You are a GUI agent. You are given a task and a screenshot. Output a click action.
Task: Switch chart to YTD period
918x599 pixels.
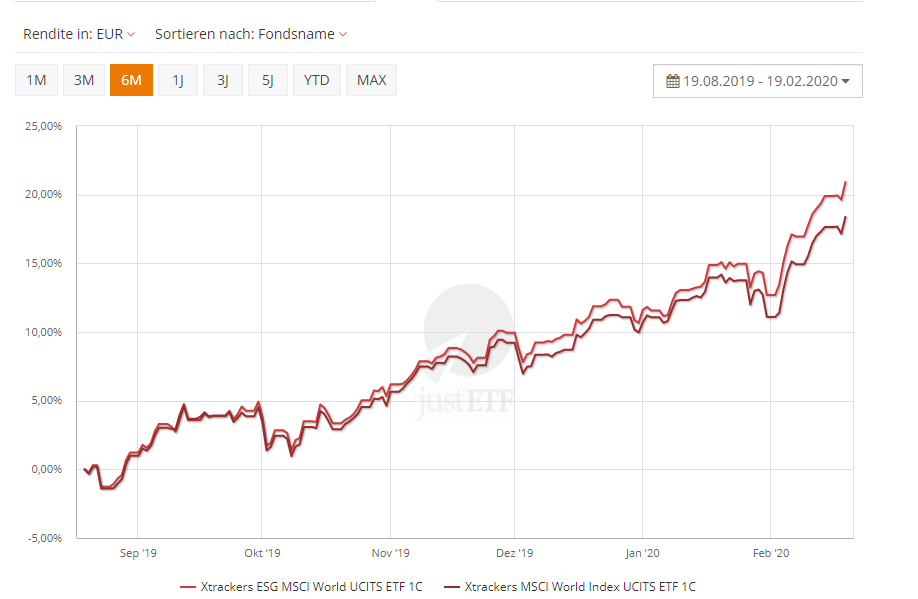316,80
